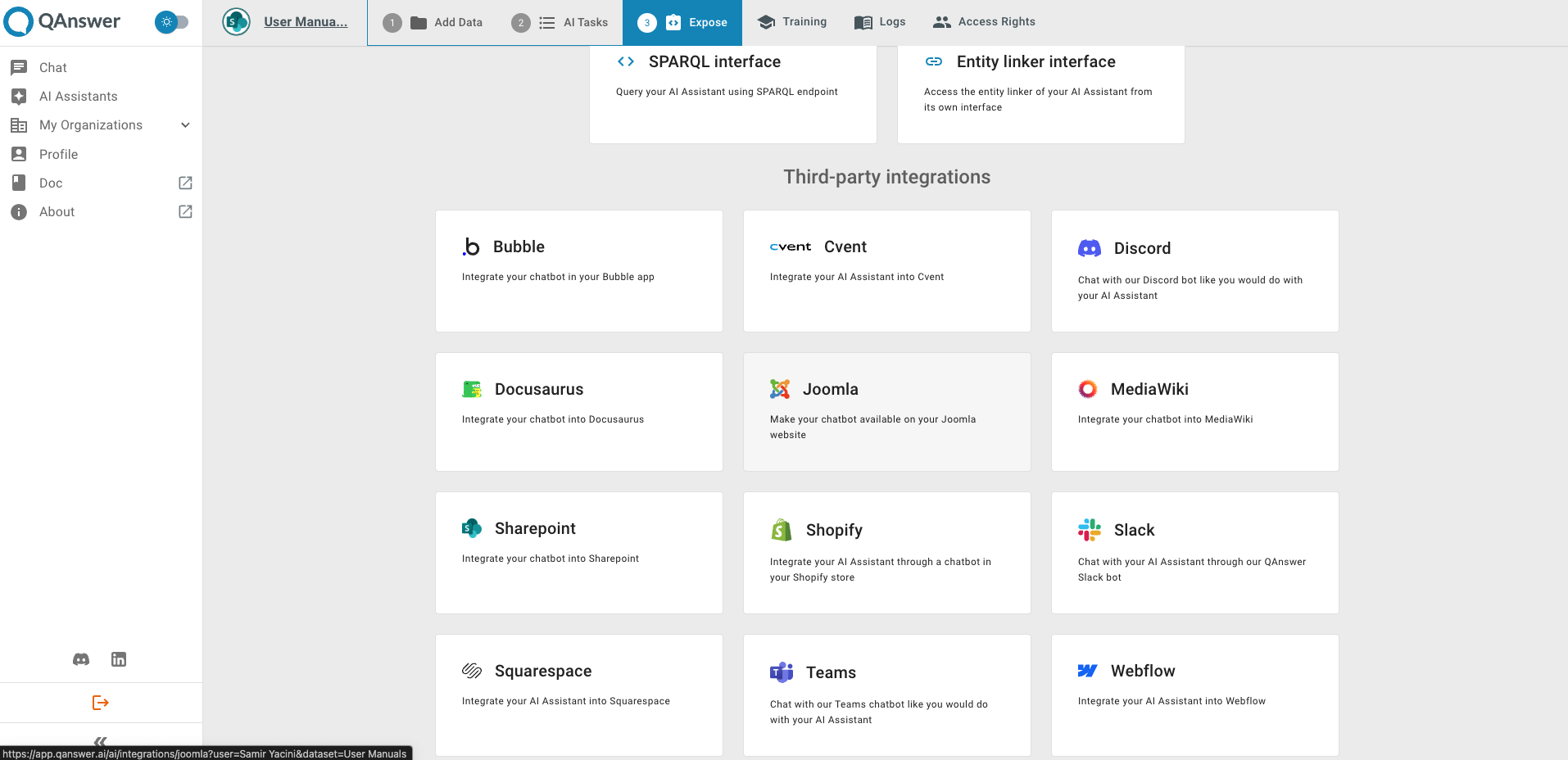This screenshot has width=1568, height=760.
Task: Open the Webflow integration card
Action: pos(1195,695)
